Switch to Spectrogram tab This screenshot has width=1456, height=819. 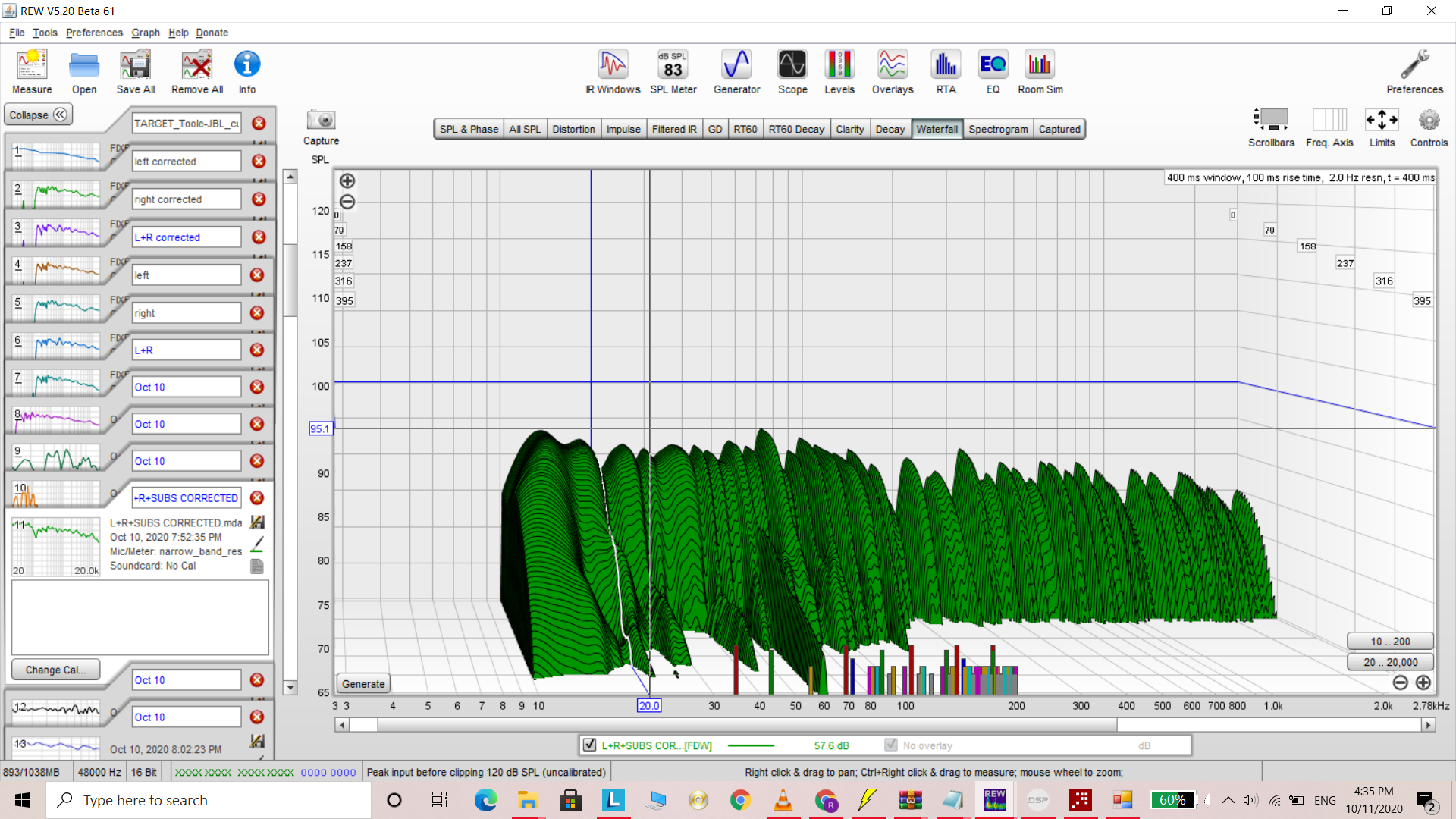998,129
